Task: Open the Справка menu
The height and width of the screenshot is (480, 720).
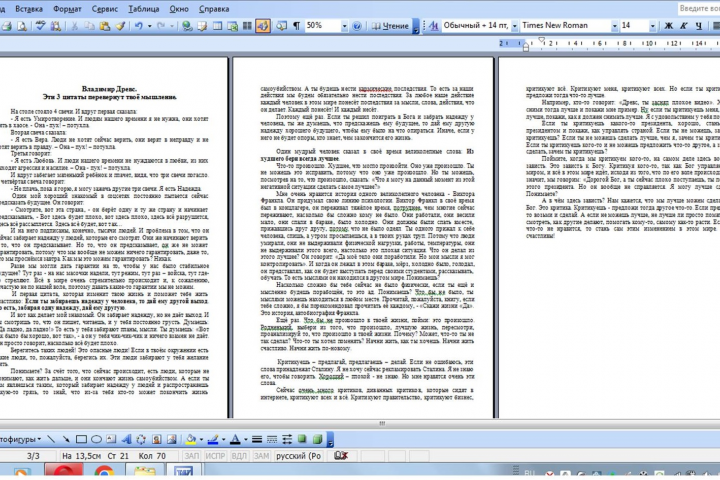Action: coord(214,9)
